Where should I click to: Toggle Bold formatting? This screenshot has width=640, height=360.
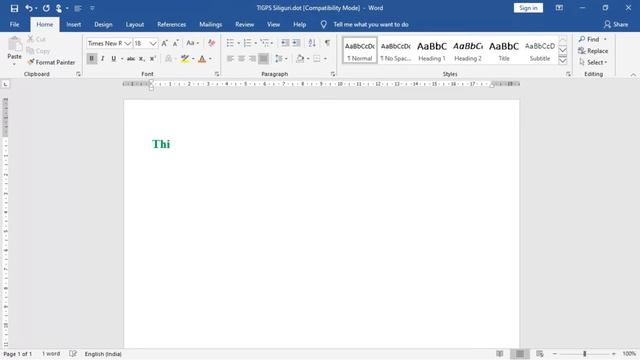coord(91,59)
